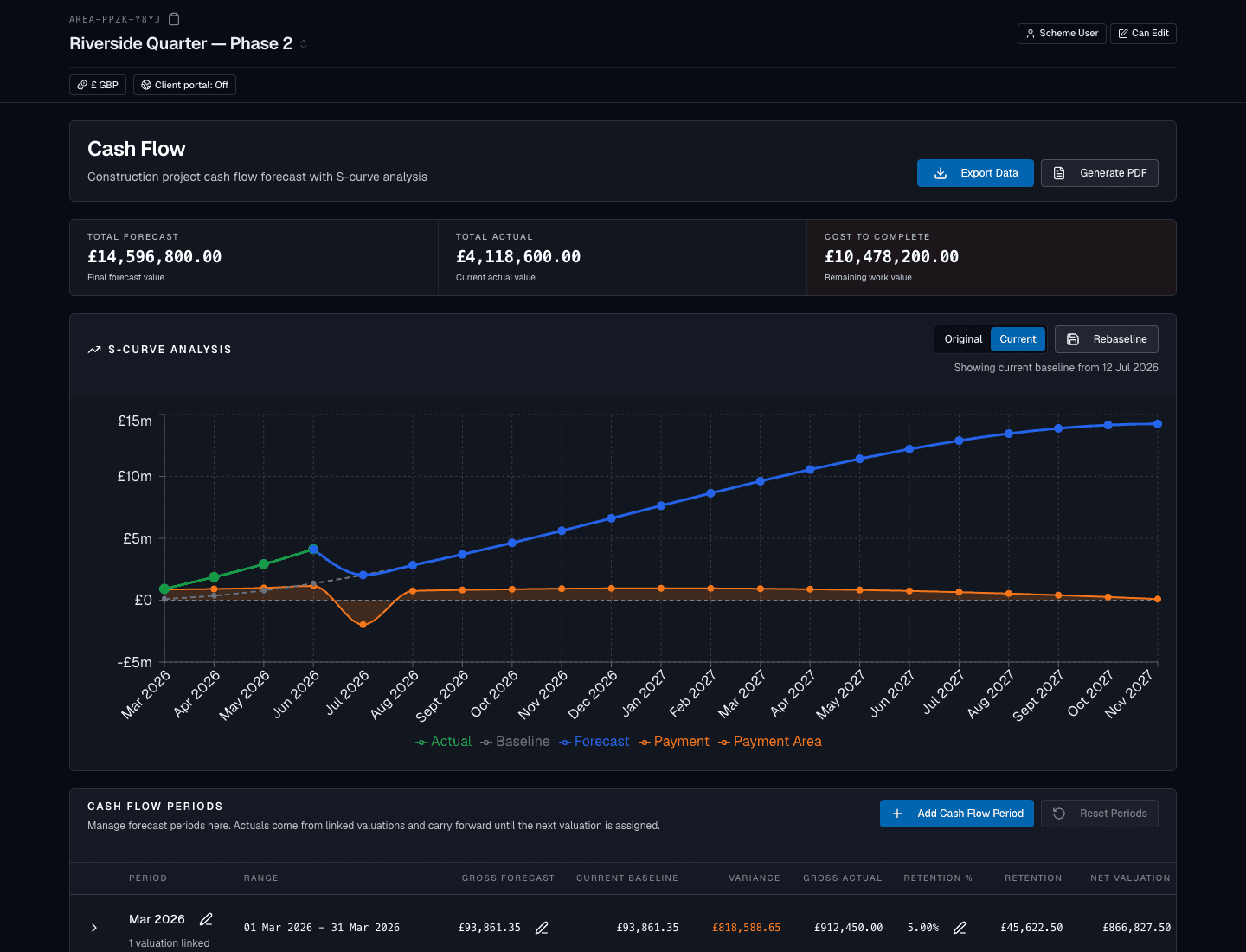Toggle the Client portal: Off chip
The height and width of the screenshot is (952, 1246).
point(184,85)
